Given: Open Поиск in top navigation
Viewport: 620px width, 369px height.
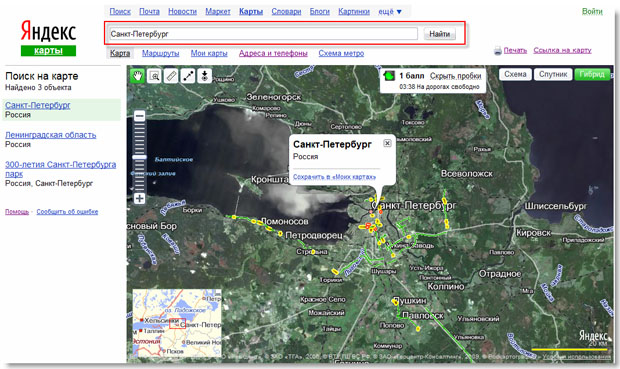Looking at the screenshot, I should click(120, 11).
